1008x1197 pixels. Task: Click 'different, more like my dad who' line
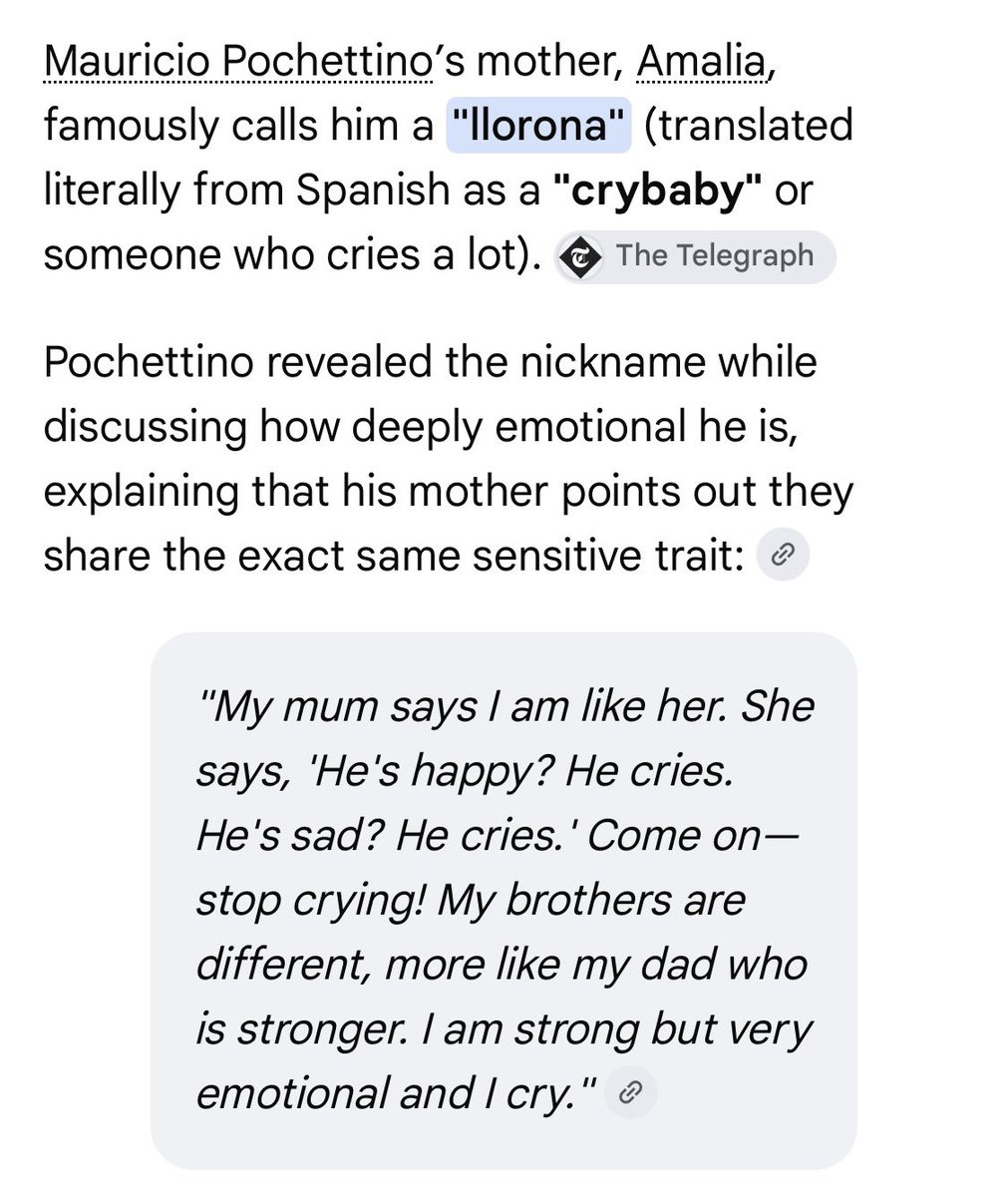[502, 965]
